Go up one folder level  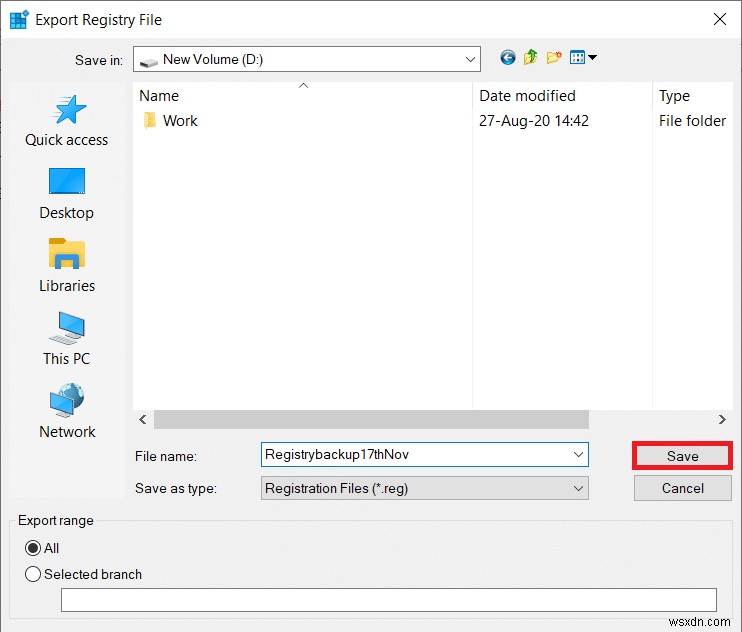530,58
